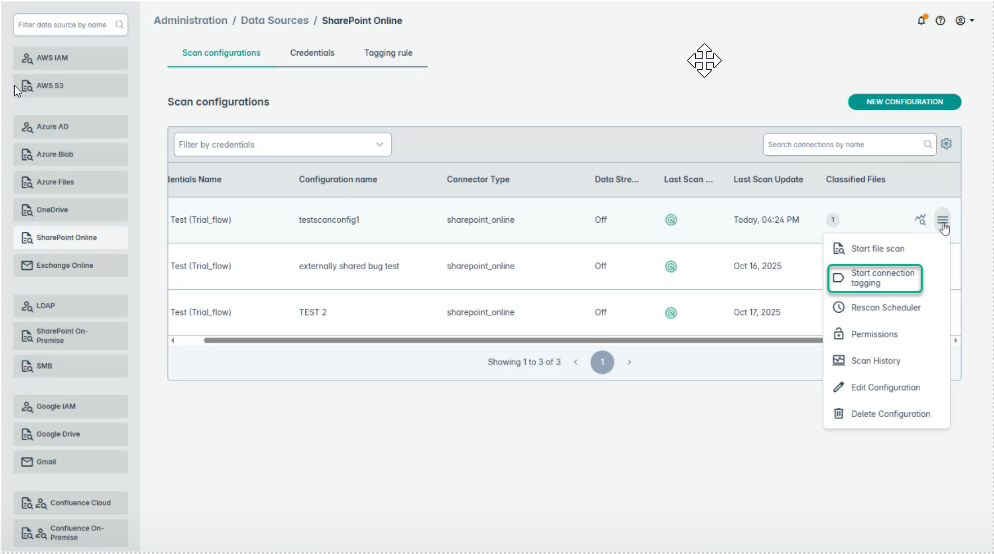Screen dimensions: 994x554
Task: Open the user account dropdown
Action: (x=964, y=21)
